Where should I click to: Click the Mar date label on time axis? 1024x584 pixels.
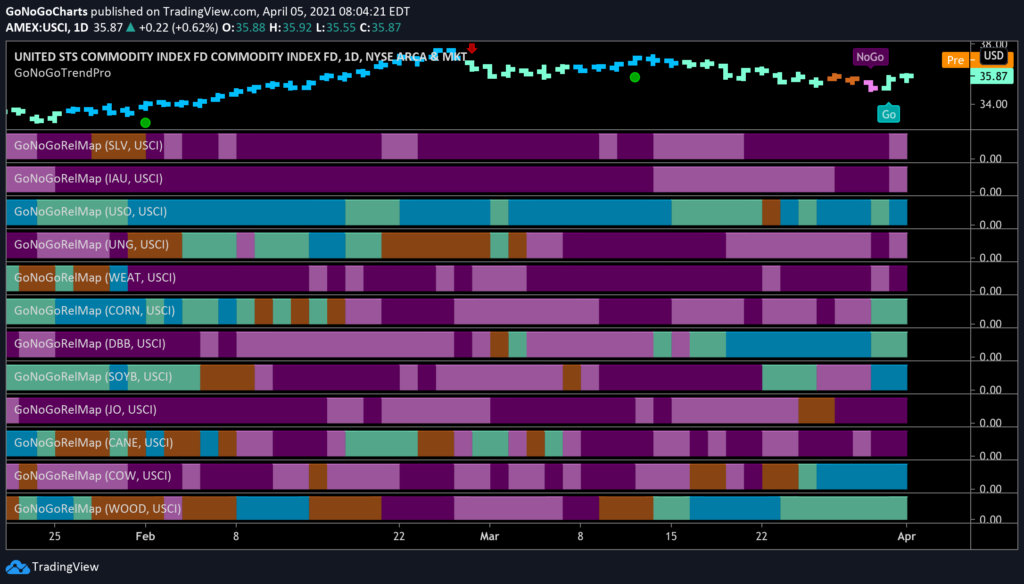click(x=489, y=536)
